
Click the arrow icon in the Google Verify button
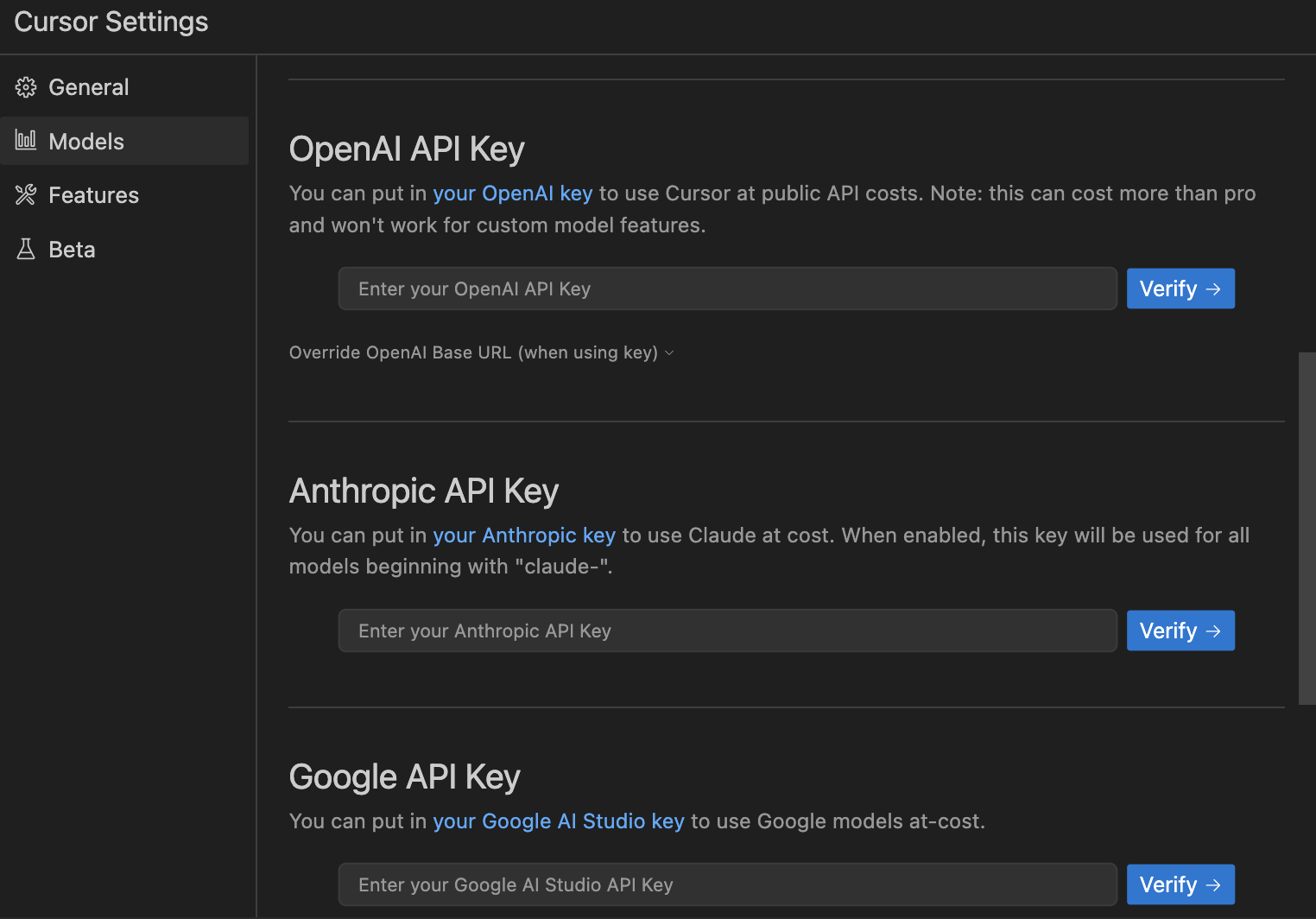pyautogui.click(x=1213, y=885)
